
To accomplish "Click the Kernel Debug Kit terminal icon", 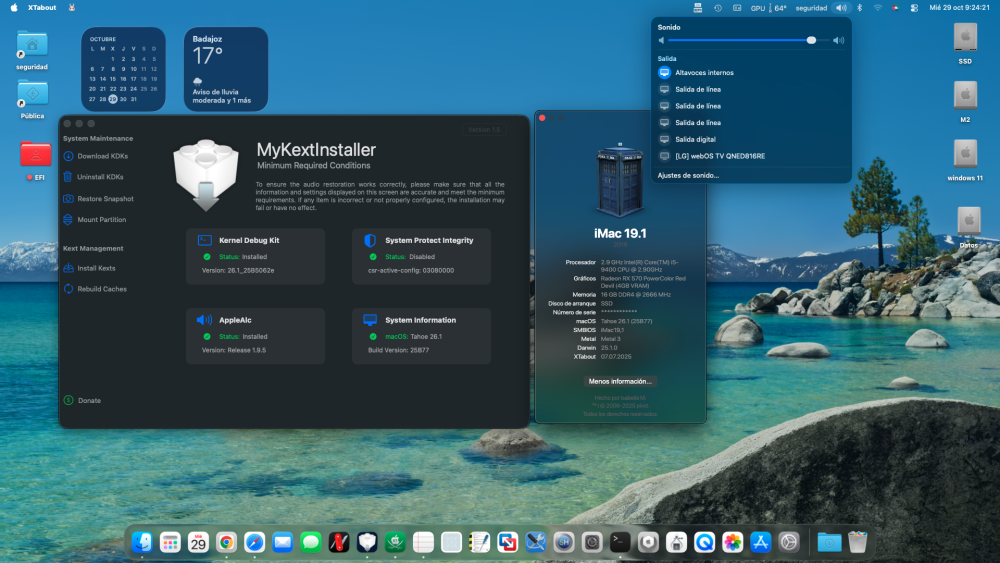I will 205,240.
